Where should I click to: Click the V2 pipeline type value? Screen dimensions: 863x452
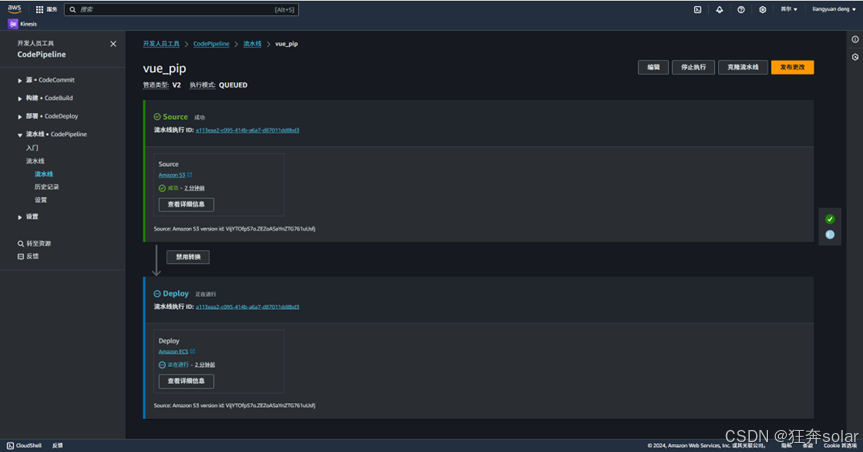pos(176,85)
